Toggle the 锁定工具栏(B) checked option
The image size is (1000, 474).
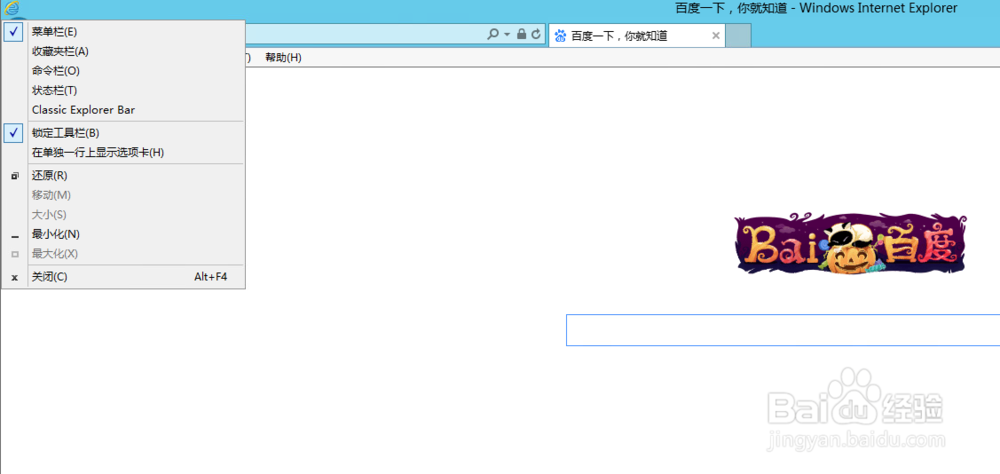[x=123, y=133]
